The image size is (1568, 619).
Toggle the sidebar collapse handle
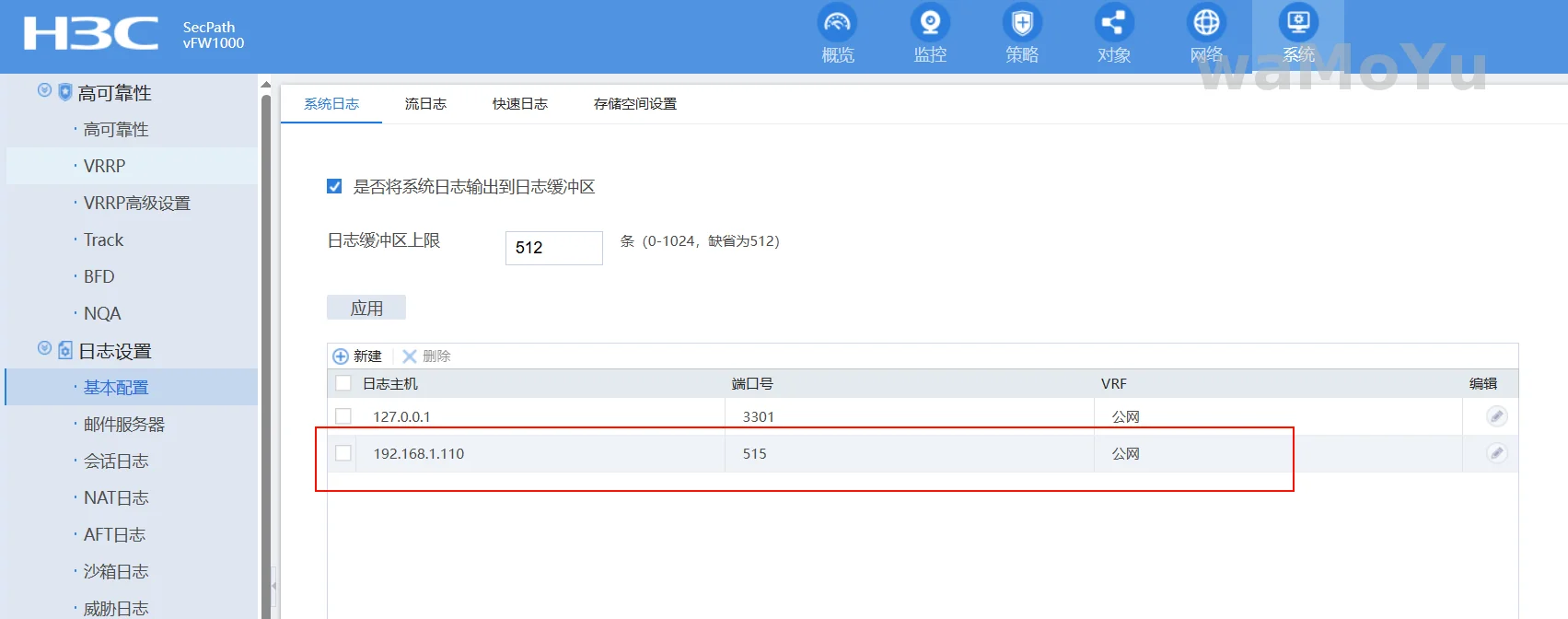pyautogui.click(x=273, y=585)
